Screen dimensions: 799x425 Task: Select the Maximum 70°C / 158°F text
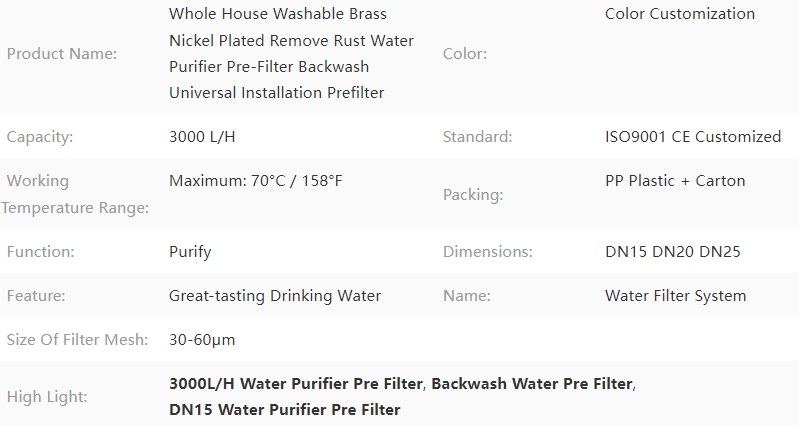pyautogui.click(x=256, y=181)
